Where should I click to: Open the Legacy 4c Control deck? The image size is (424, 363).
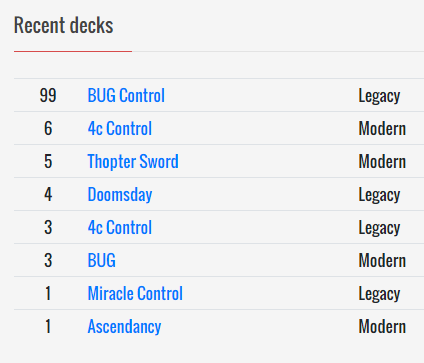(120, 227)
